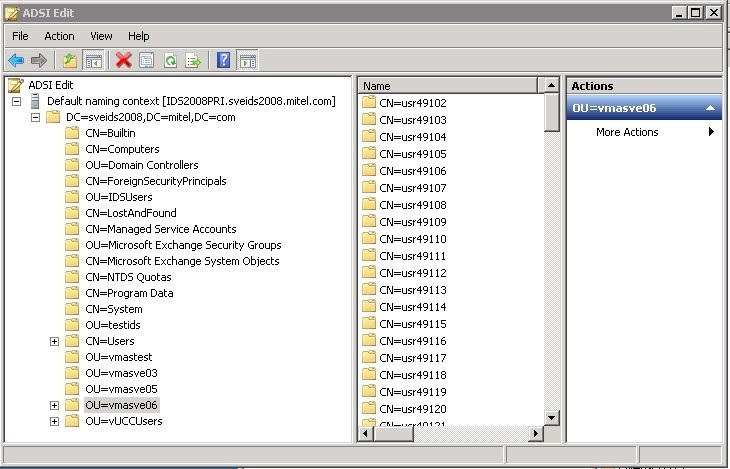Click the ADSI Edit title bar icon
Viewport: 730px width, 469px height.
tap(12, 13)
